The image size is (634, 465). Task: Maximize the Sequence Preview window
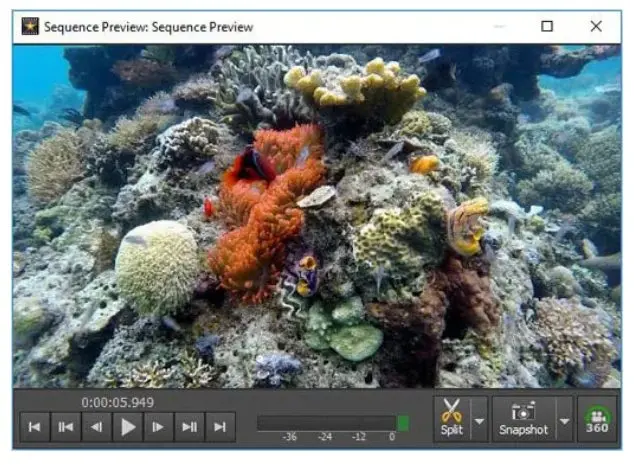[x=547, y=27]
